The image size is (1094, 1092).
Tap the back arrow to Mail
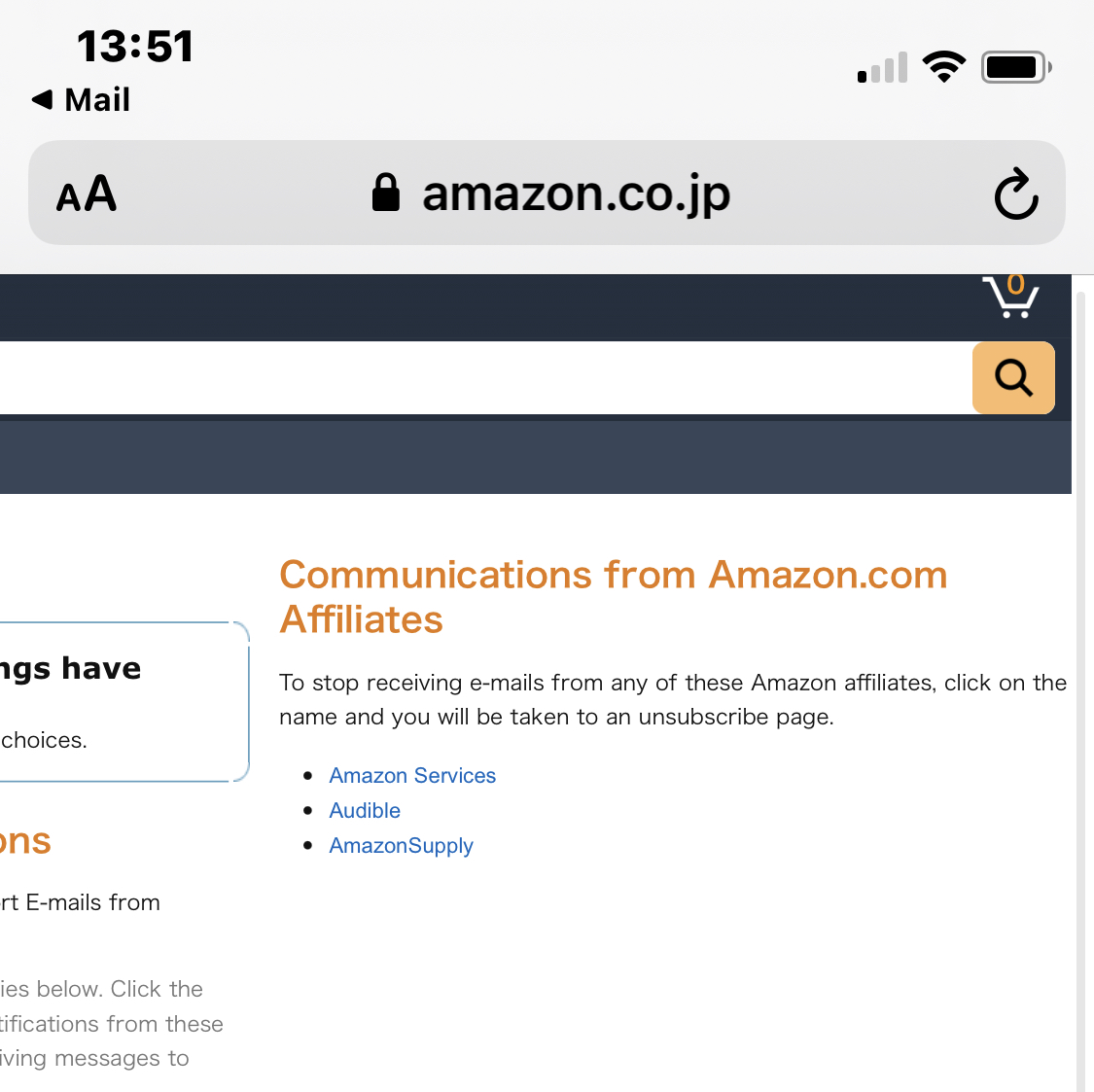tap(42, 99)
